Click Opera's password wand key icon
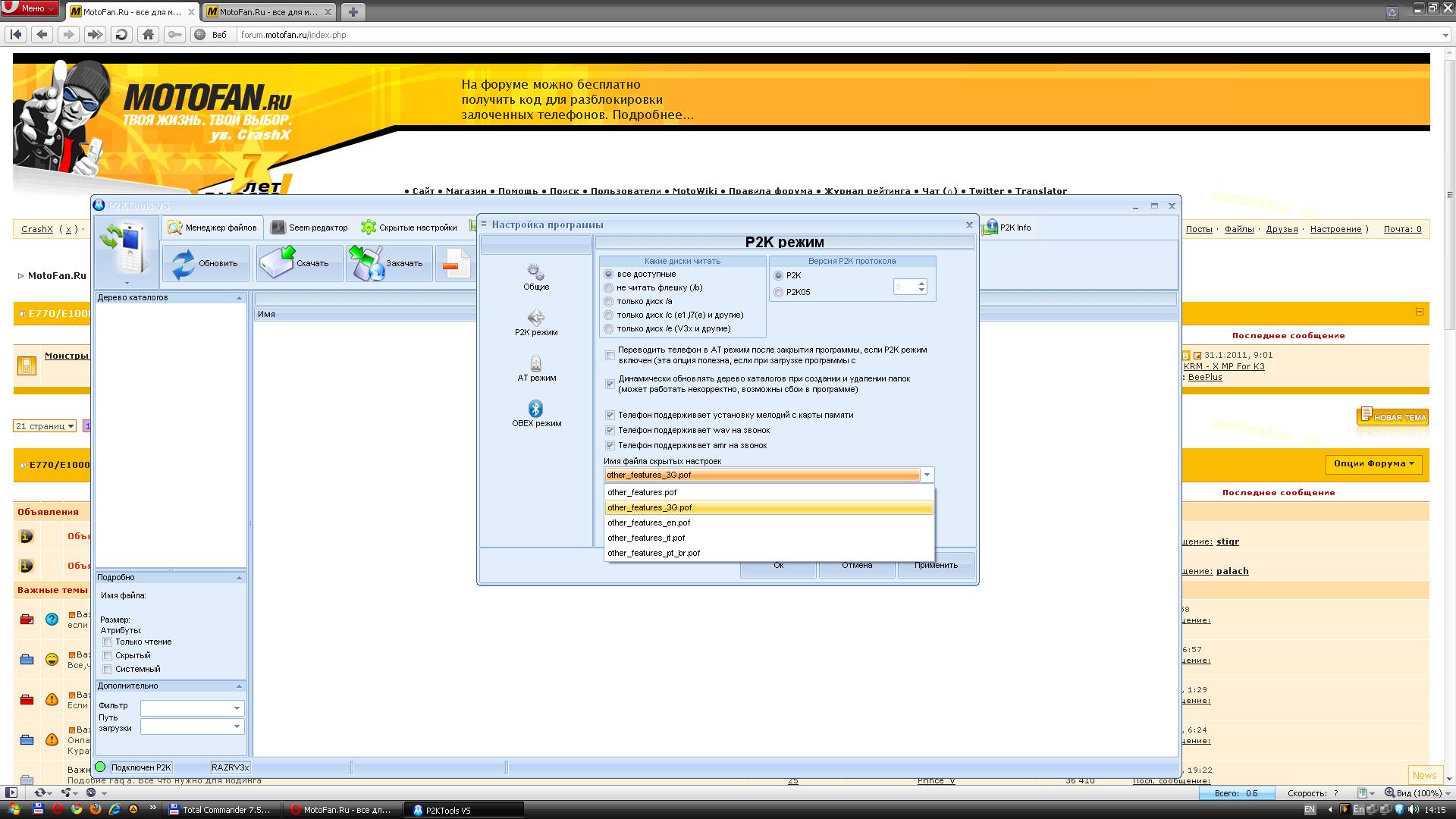Screen dimensions: 1456x819 click(x=174, y=34)
